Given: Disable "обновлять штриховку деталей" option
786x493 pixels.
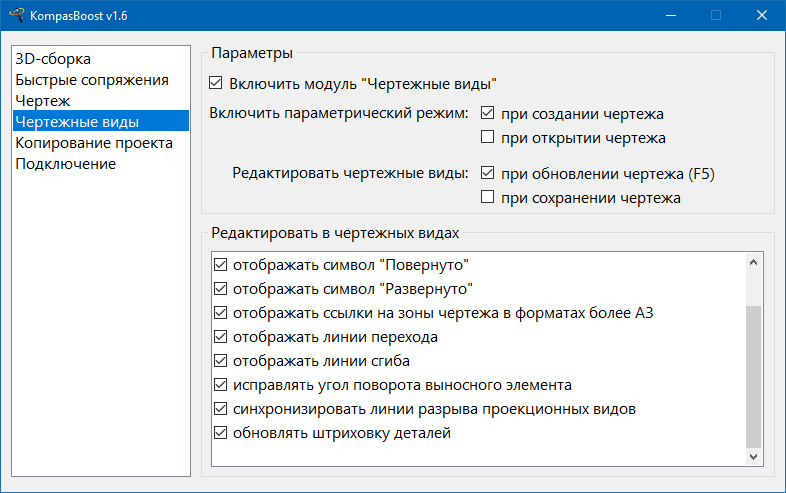Looking at the screenshot, I should (221, 434).
